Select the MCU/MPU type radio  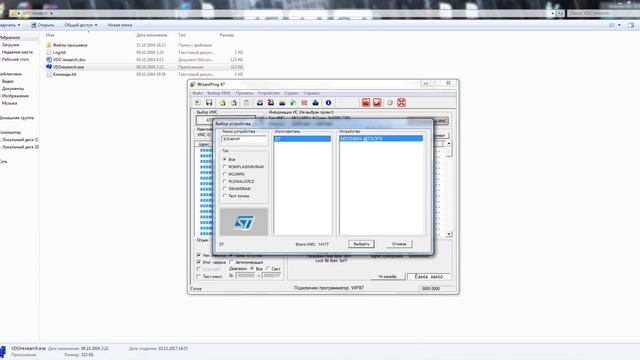224,174
